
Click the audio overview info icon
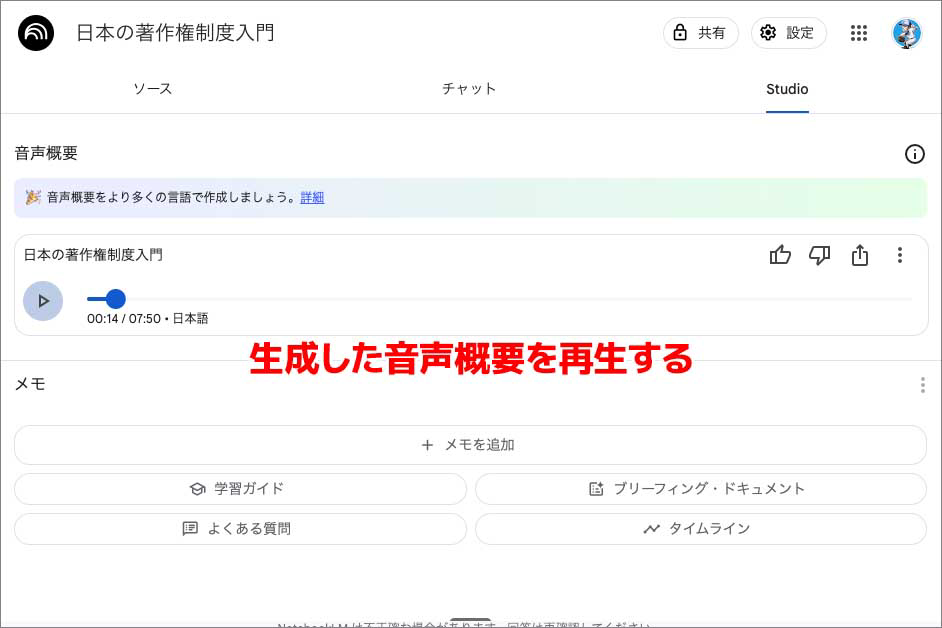click(914, 154)
